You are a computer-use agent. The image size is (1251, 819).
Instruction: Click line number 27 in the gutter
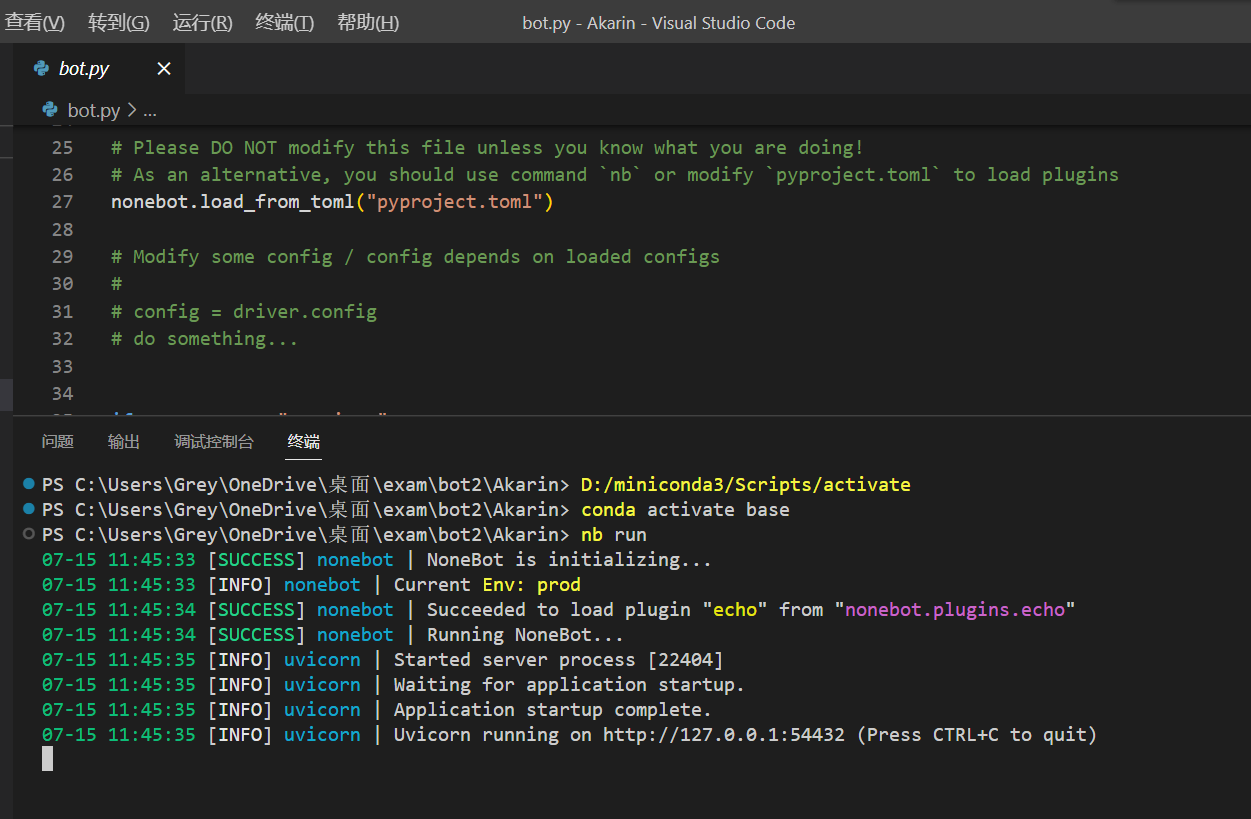[62, 202]
